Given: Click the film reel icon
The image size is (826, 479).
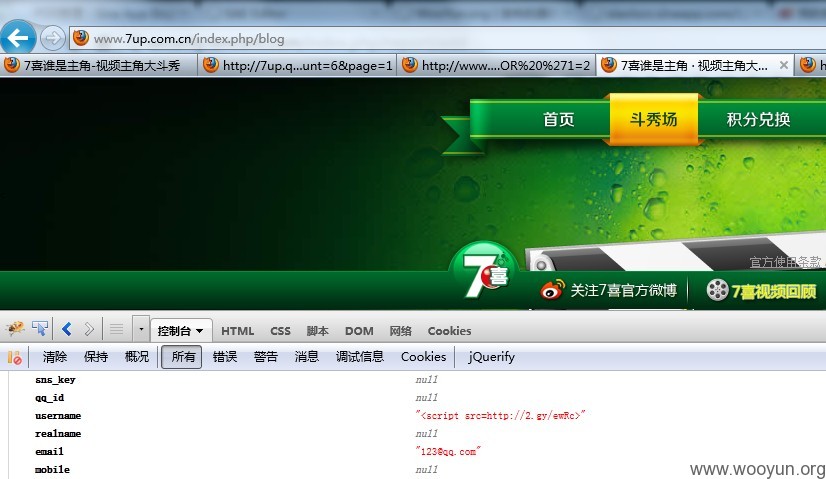Looking at the screenshot, I should point(717,290).
